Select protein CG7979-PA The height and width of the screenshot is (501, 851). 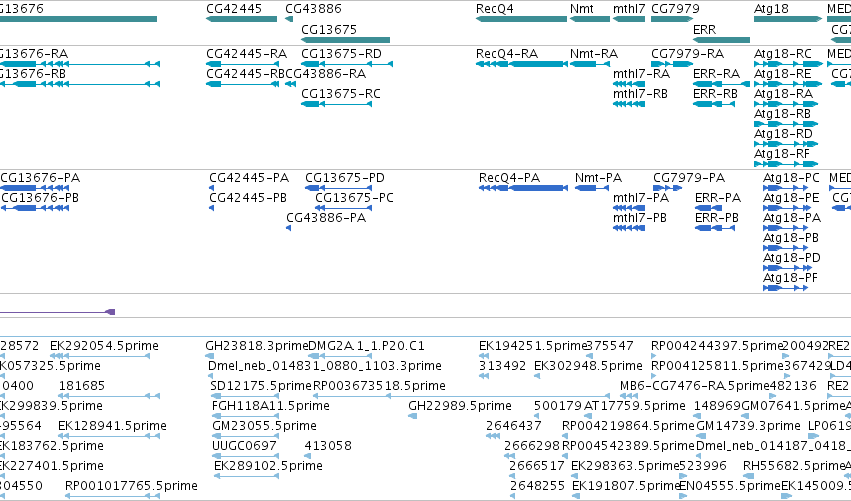(667, 188)
